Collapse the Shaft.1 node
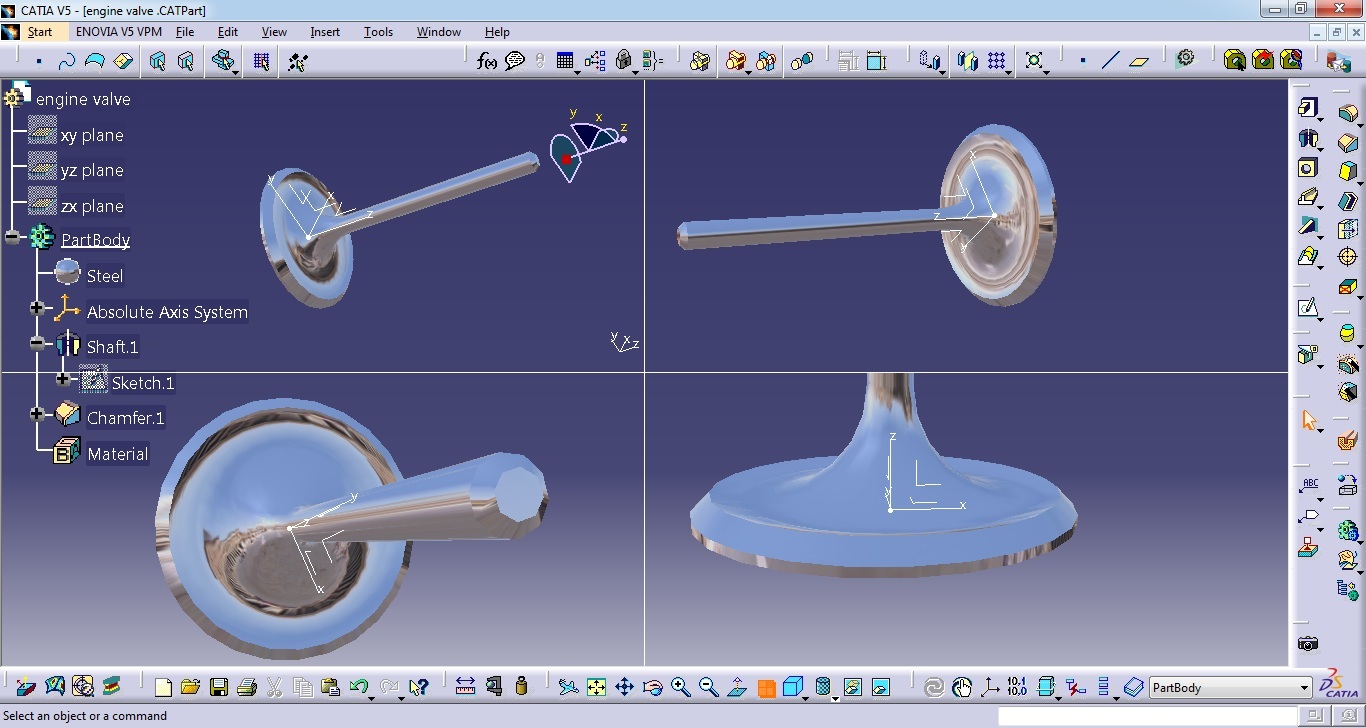1366x728 pixels. [x=38, y=343]
